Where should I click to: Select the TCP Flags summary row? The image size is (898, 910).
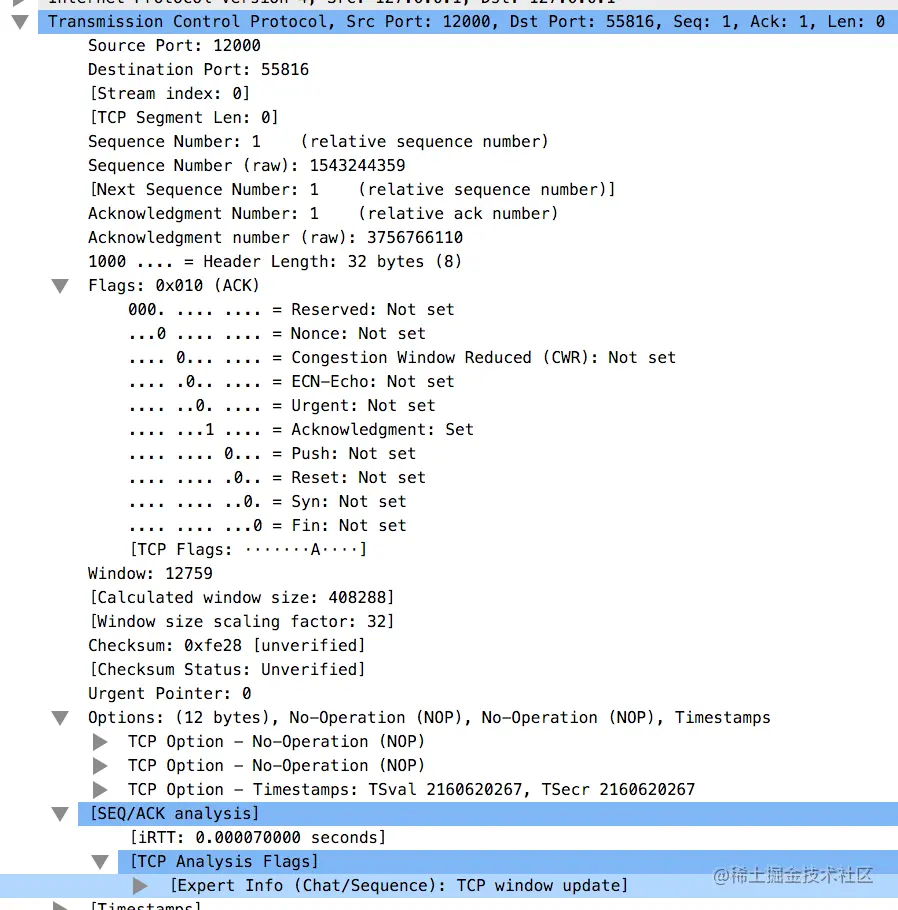coord(248,550)
